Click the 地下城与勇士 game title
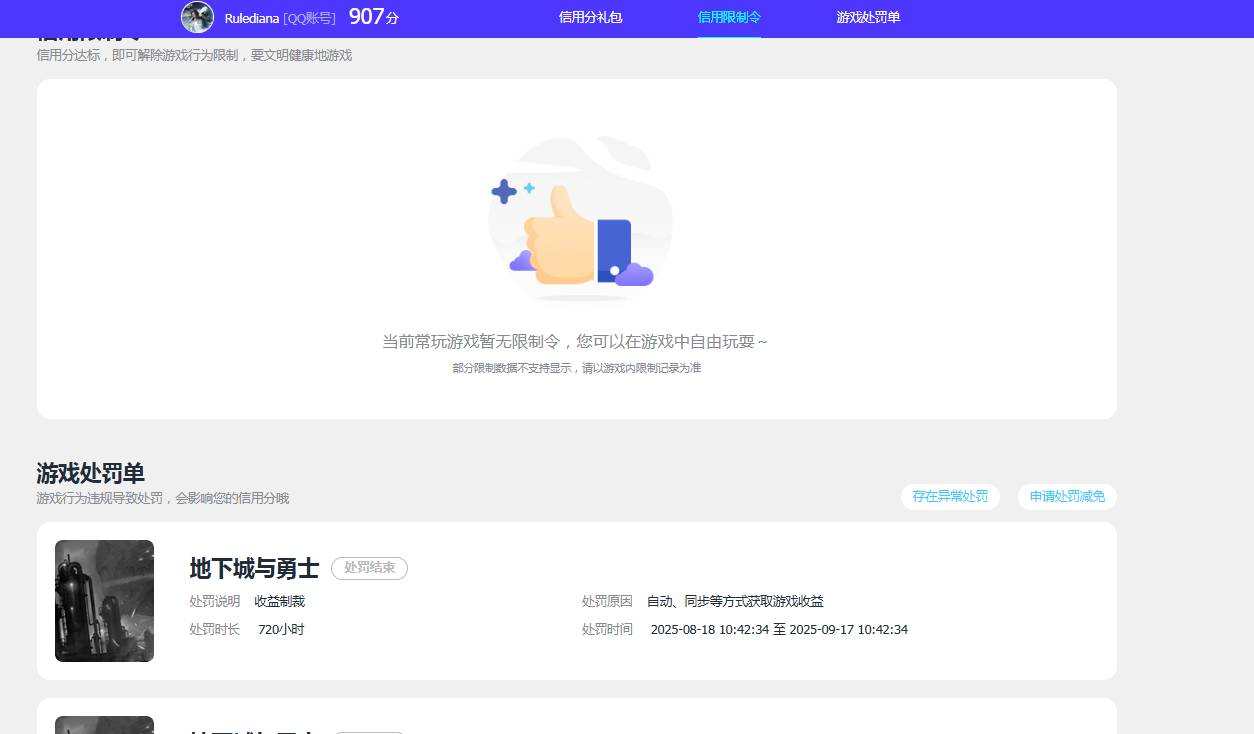 pyautogui.click(x=254, y=569)
